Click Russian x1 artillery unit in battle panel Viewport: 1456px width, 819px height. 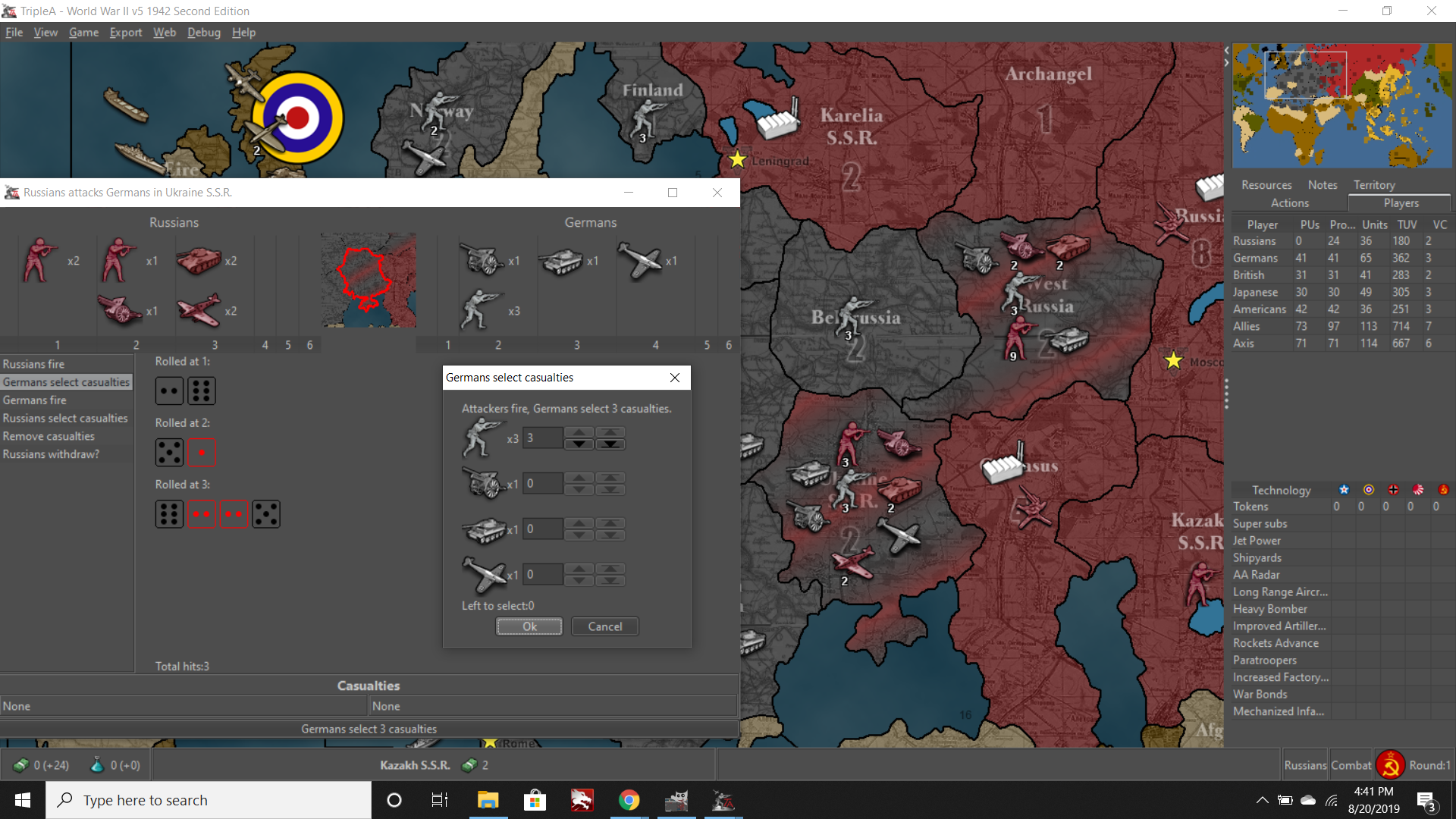[120, 310]
